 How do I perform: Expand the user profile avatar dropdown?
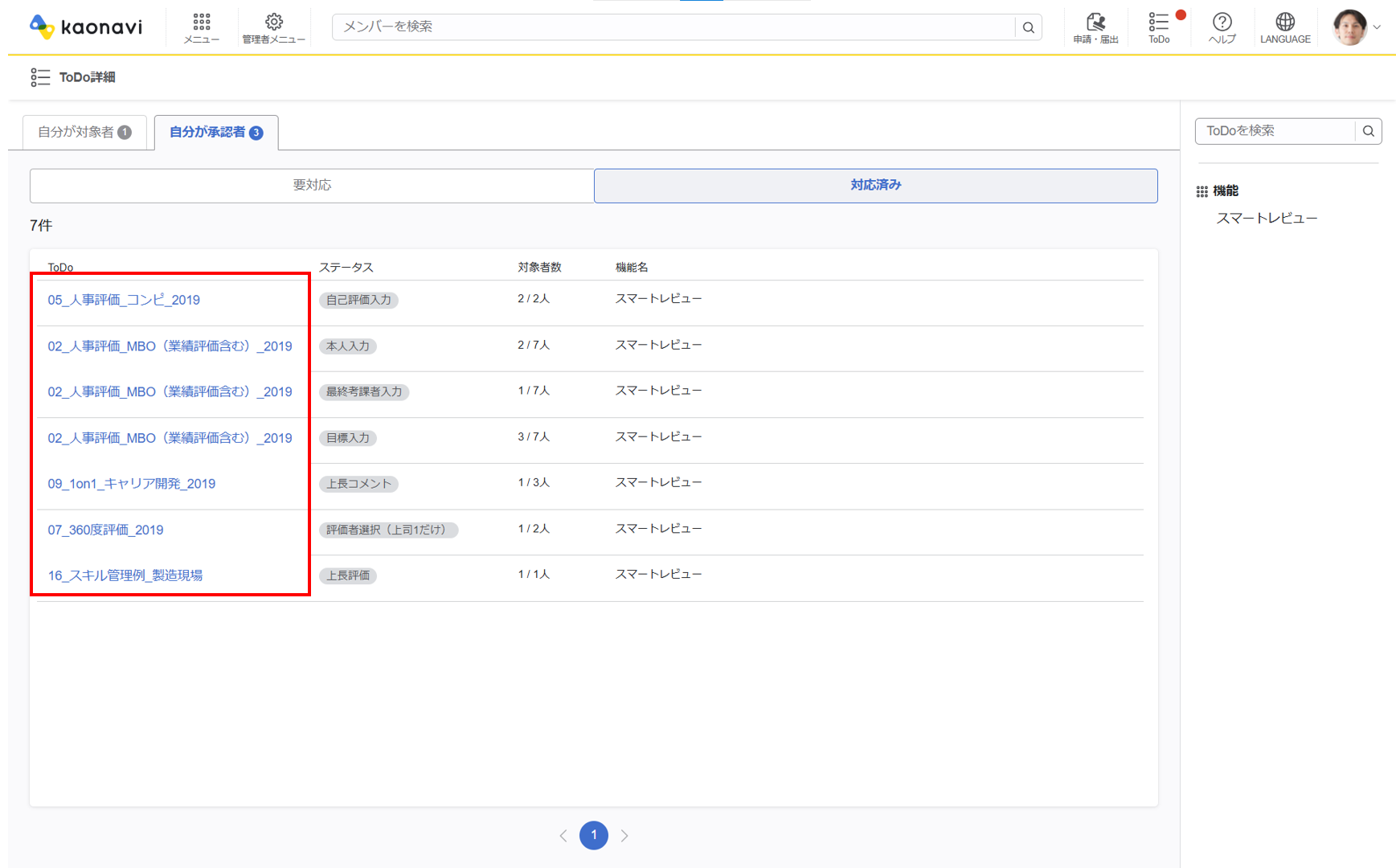tap(1356, 27)
